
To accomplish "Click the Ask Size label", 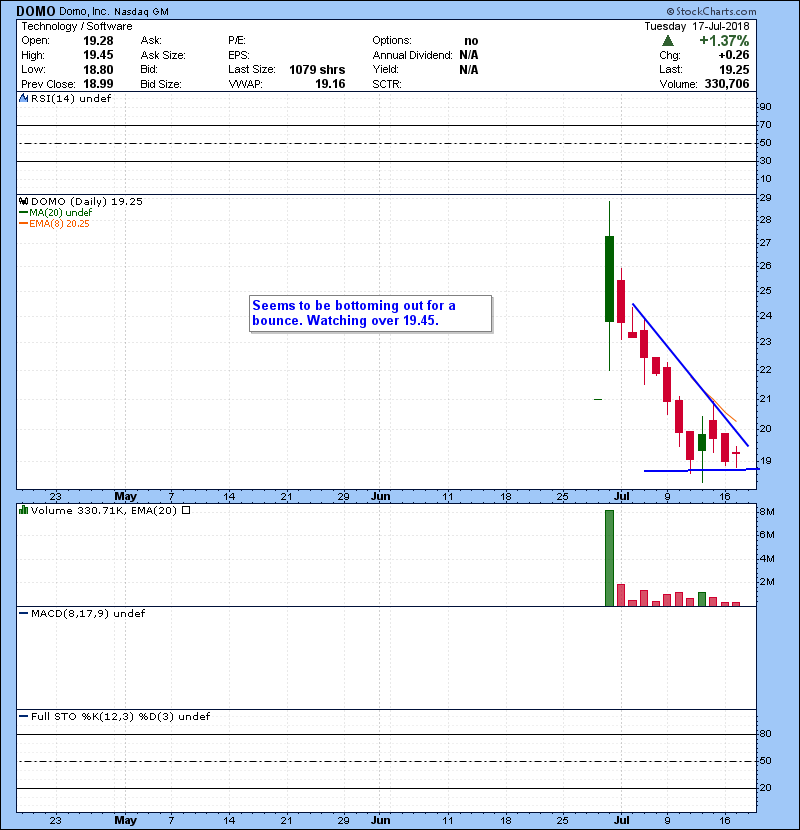I will 163,55.
